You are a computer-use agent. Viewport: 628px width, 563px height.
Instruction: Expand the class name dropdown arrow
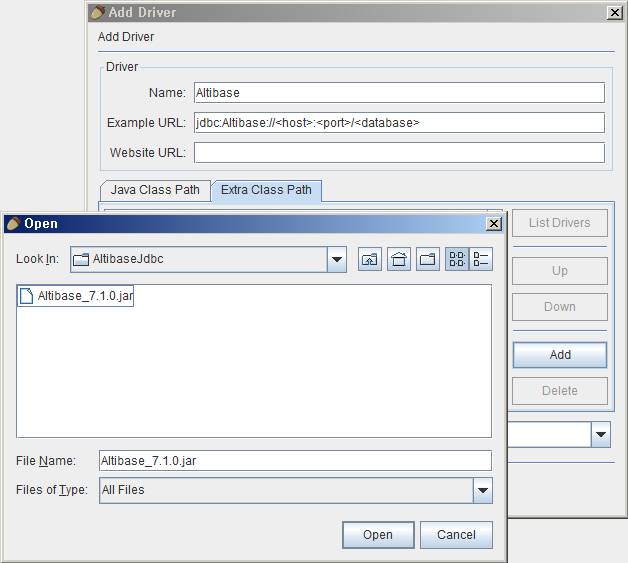coord(601,434)
